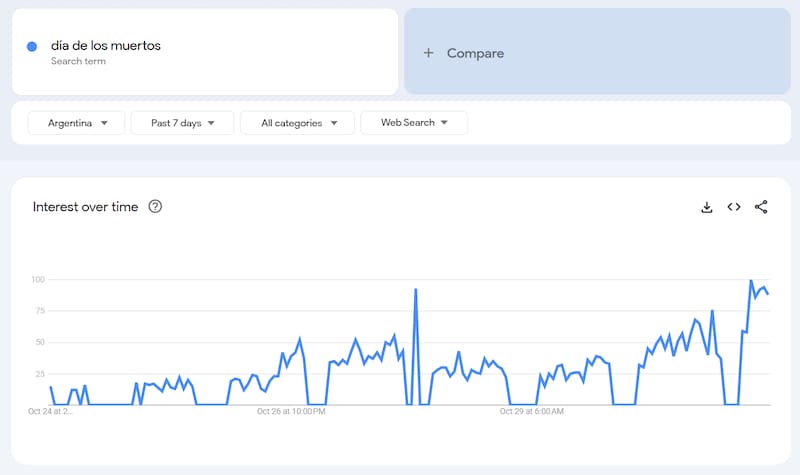Click the Oct 29 at 6:00 AM axis label

(532, 411)
